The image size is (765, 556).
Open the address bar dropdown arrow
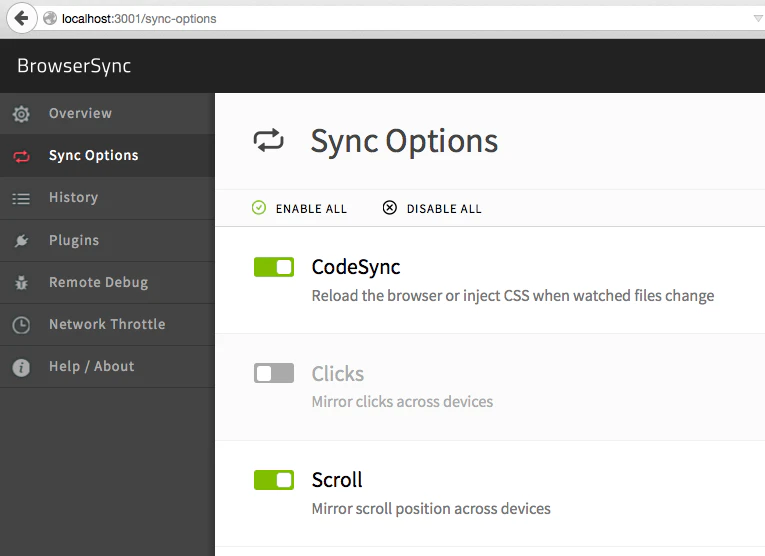(758, 19)
